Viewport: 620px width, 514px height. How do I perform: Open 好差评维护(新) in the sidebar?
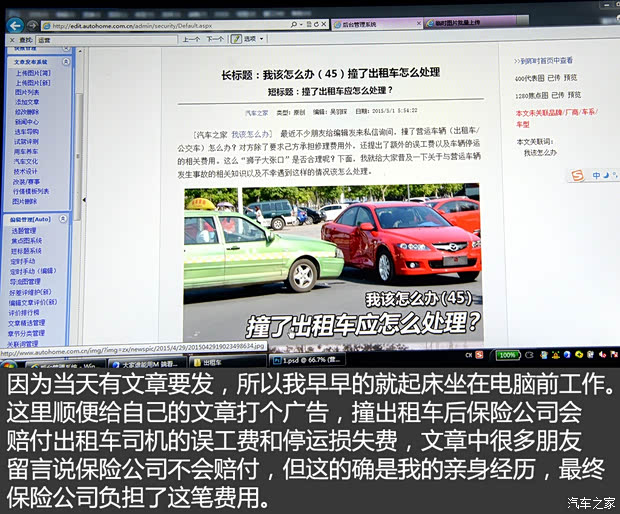click(30, 292)
